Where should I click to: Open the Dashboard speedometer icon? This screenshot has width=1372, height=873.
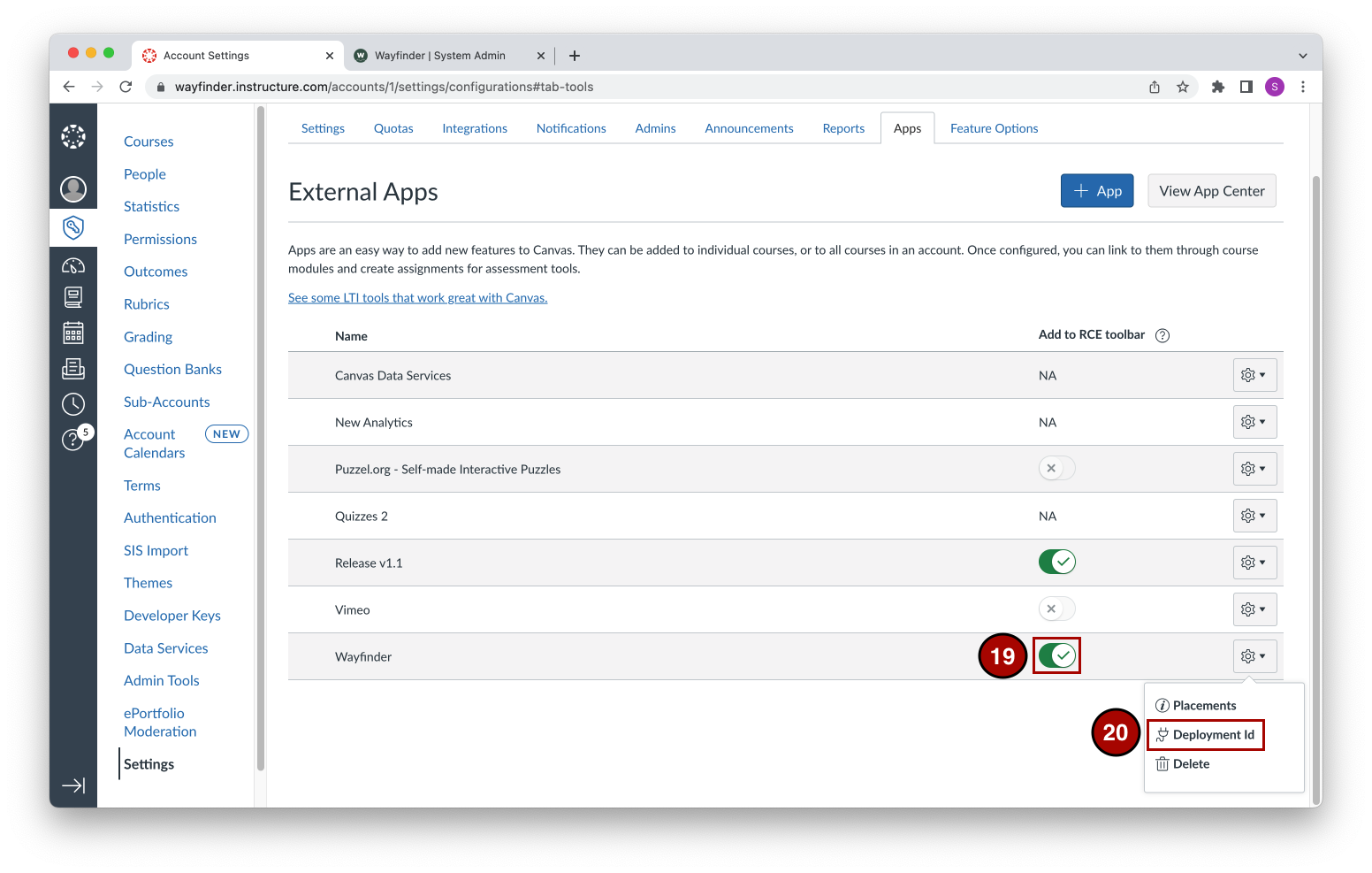coord(73,265)
